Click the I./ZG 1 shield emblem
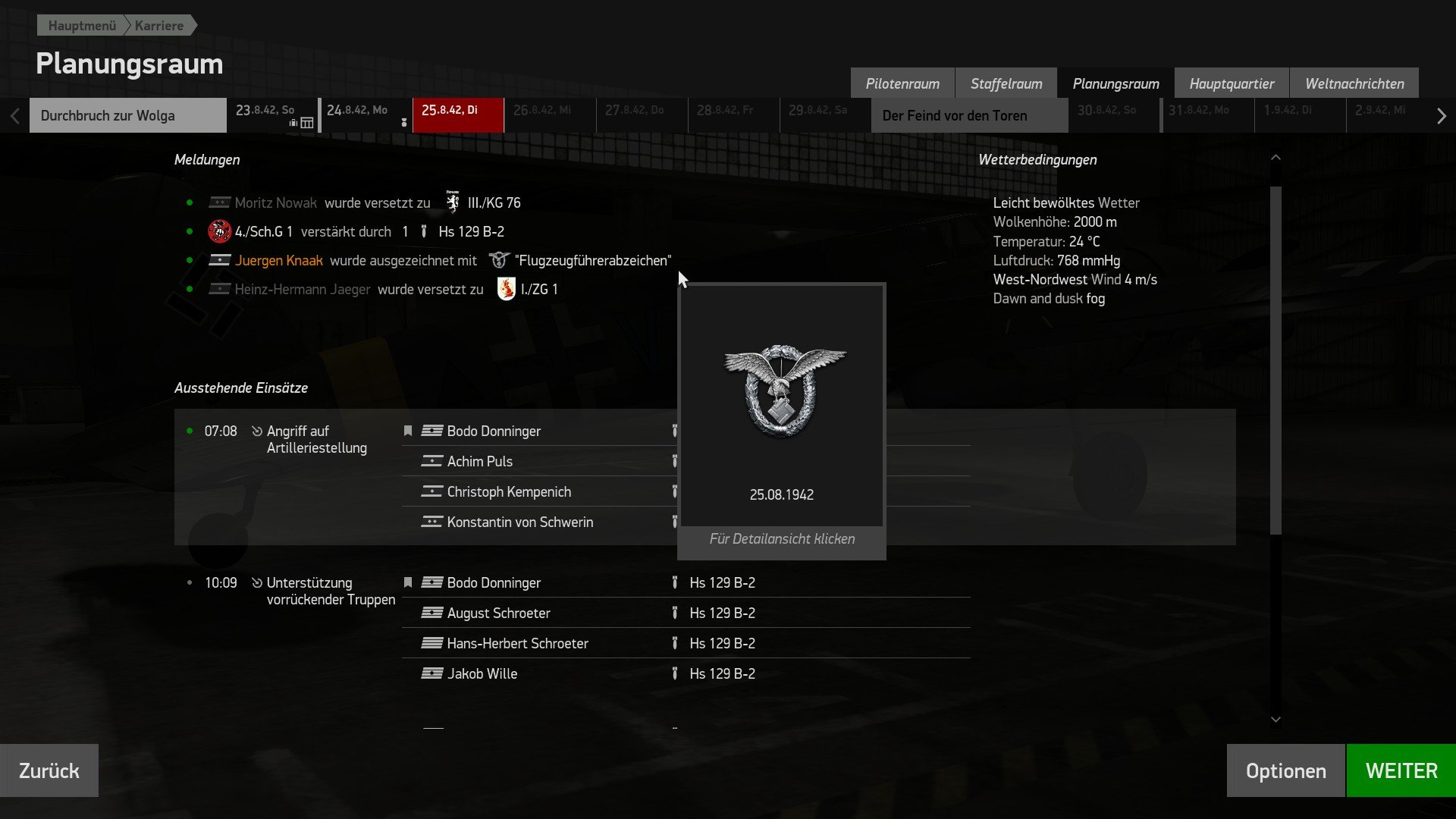 pyautogui.click(x=506, y=289)
